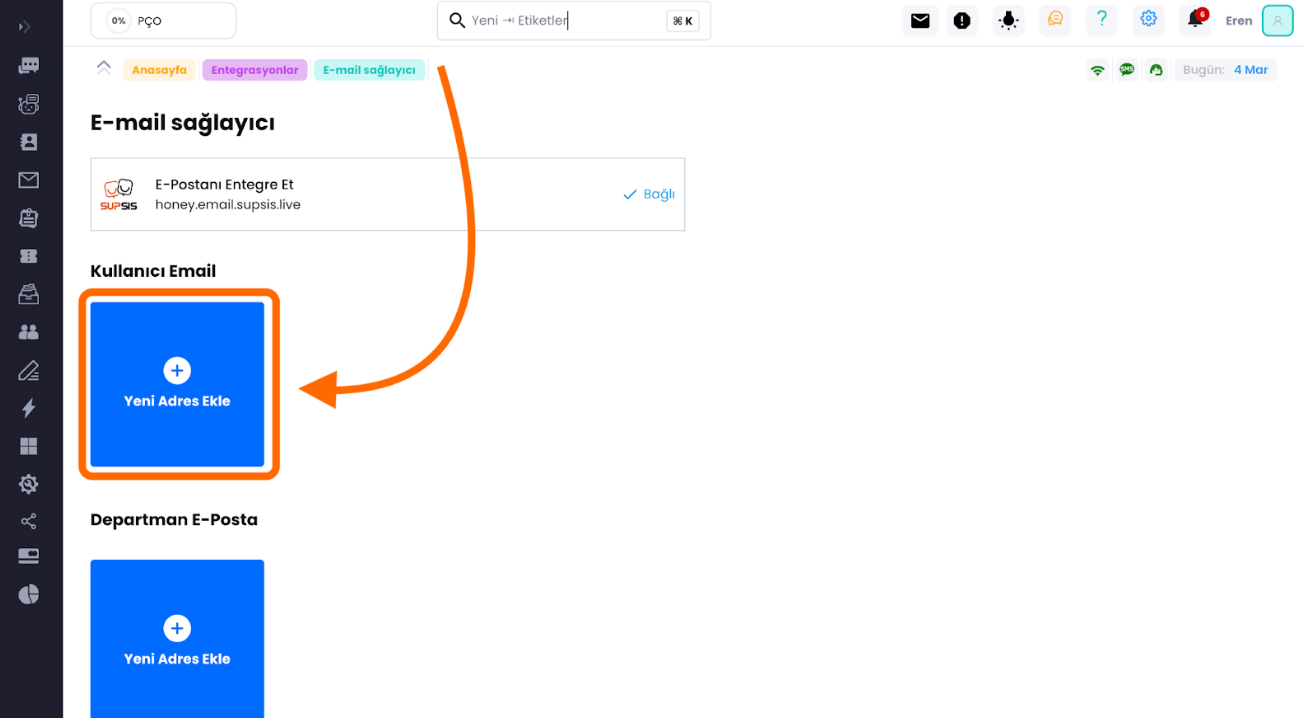The image size is (1304, 718).
Task: Click the Bugün 4 Mar date chip
Action: [1225, 70]
